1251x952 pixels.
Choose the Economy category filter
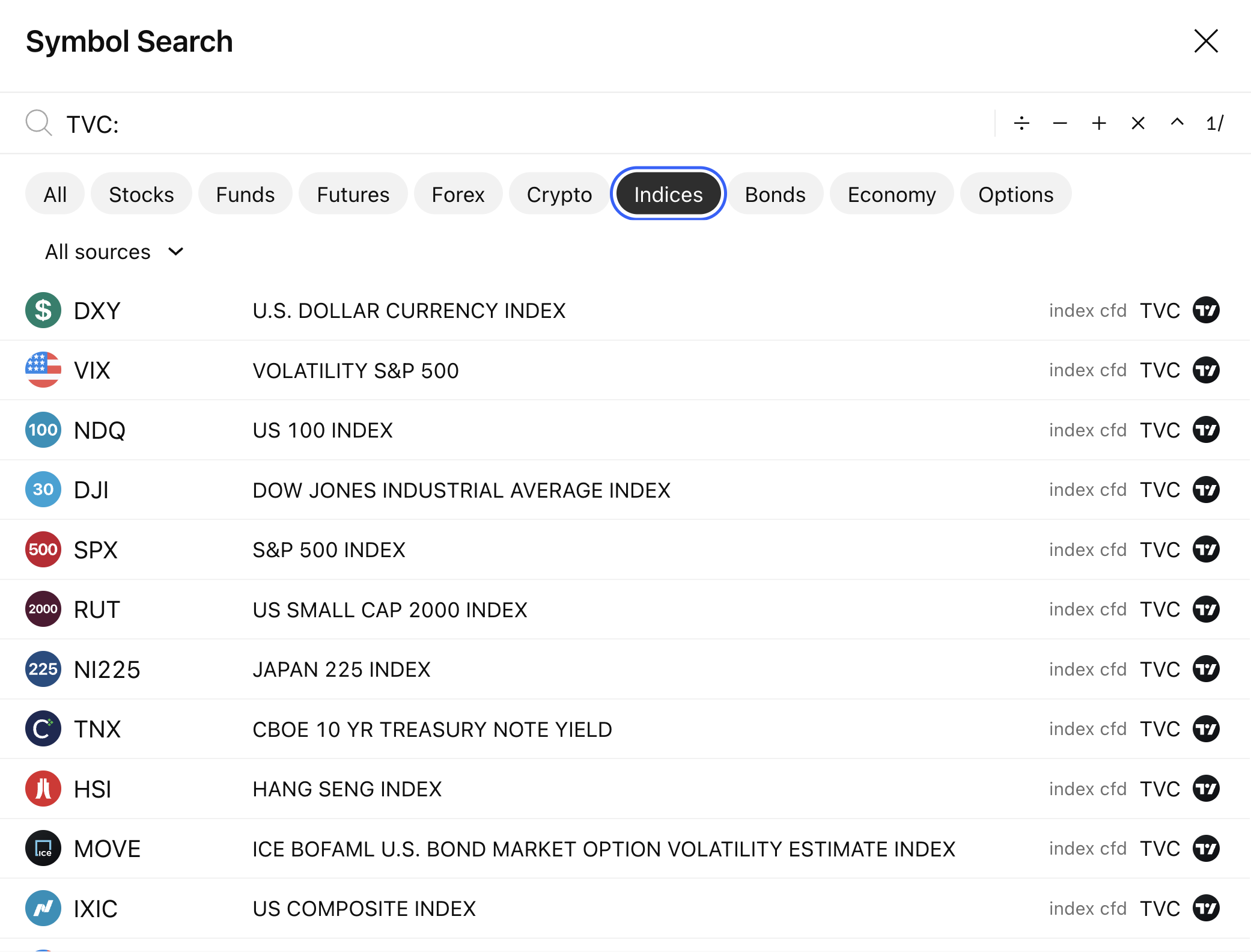(891, 194)
